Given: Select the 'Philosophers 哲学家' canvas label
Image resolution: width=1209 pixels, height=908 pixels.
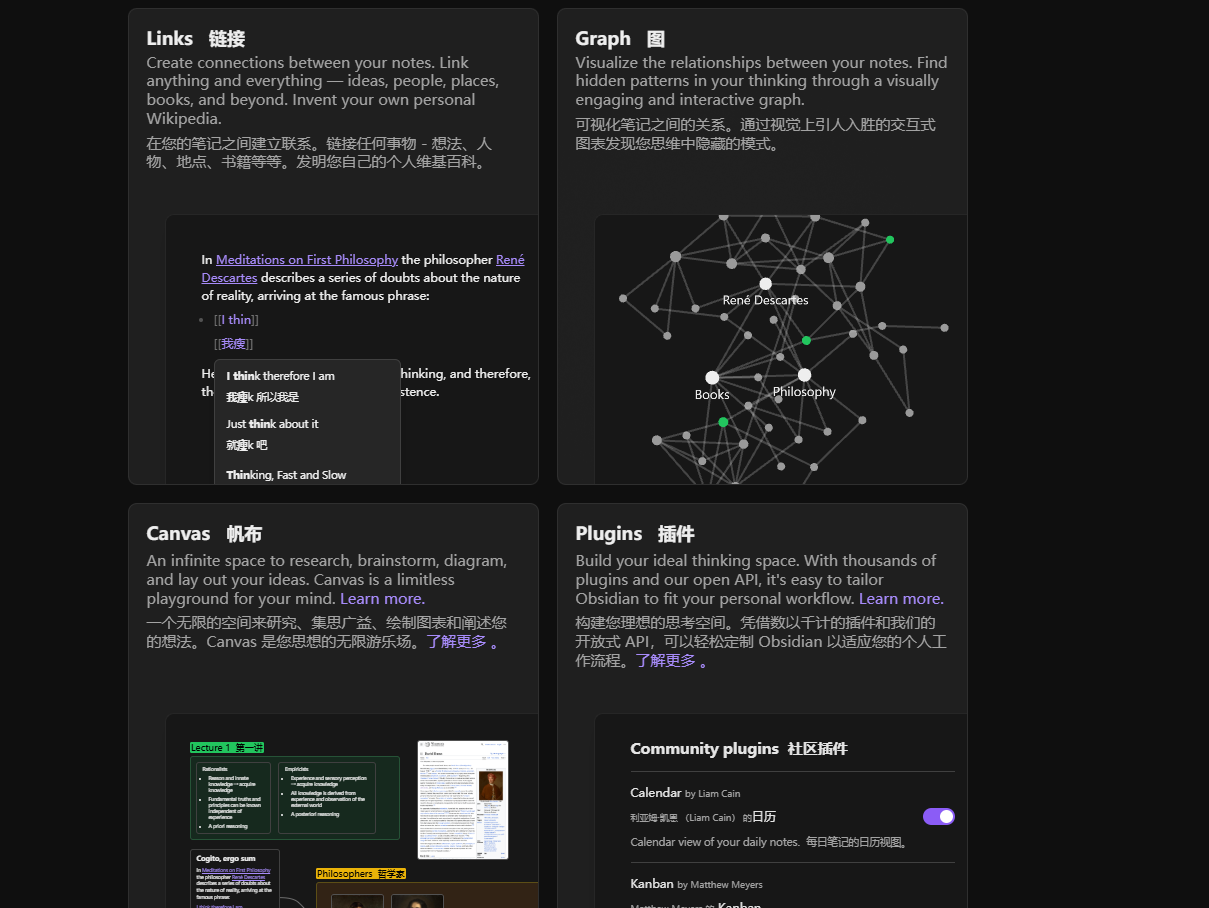Looking at the screenshot, I should point(361,874).
